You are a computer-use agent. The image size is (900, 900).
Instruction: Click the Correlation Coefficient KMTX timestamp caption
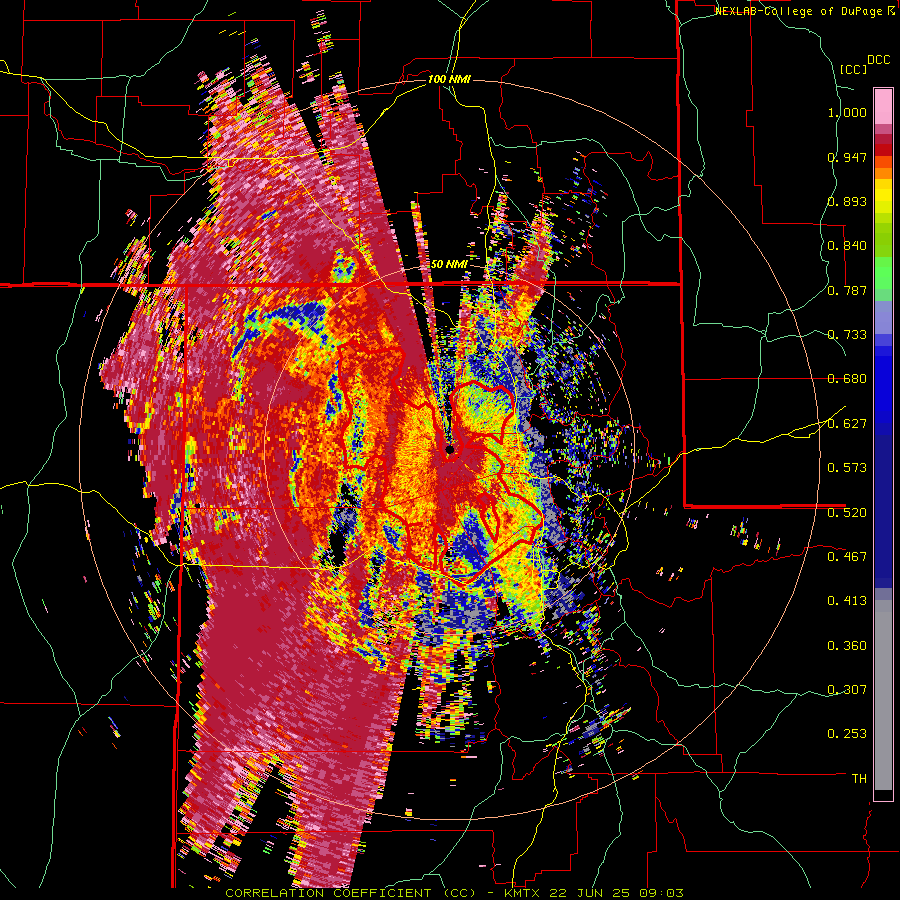(x=454, y=893)
